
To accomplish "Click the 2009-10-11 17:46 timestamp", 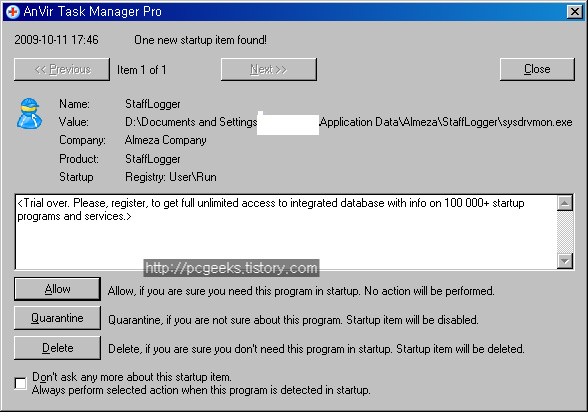I will pyautogui.click(x=56, y=40).
